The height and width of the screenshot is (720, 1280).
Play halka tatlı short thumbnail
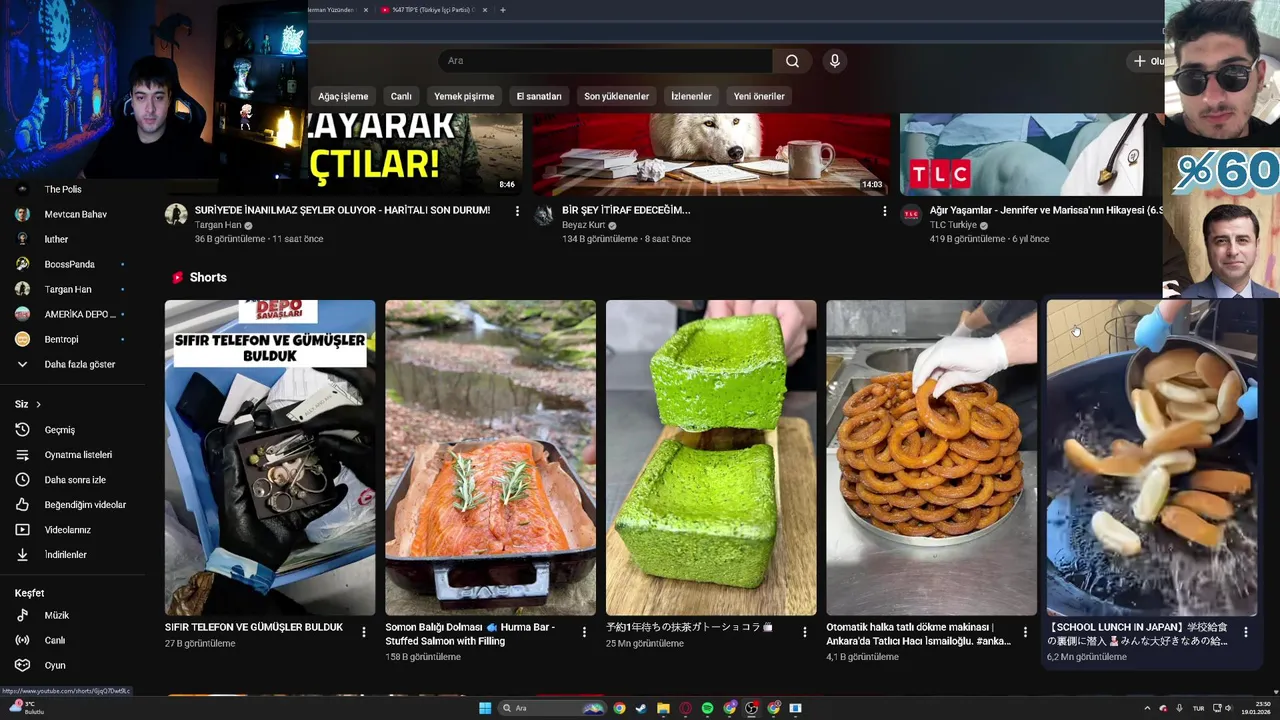931,458
